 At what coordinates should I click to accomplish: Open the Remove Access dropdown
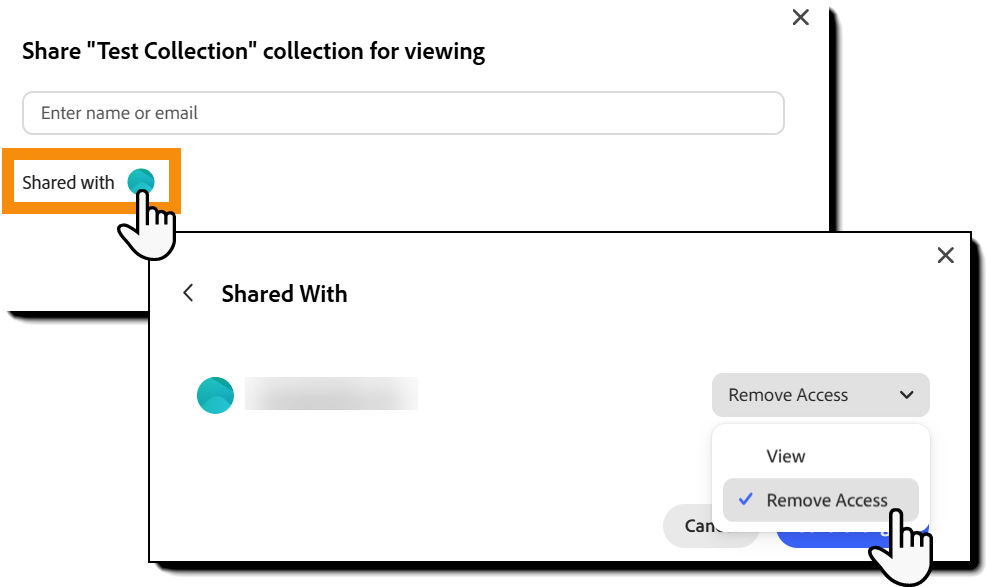[x=820, y=395]
